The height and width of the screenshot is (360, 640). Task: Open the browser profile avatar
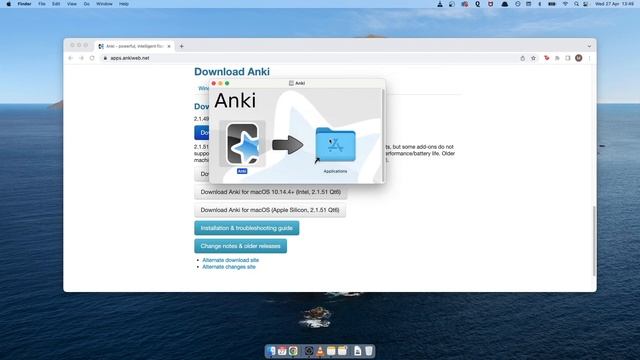click(x=578, y=58)
